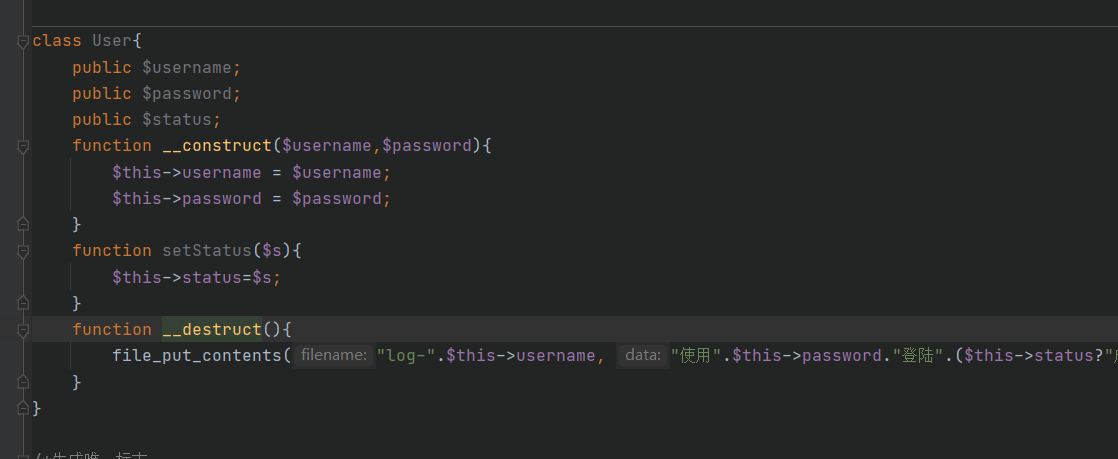Click the "setStatus" function name
The height and width of the screenshot is (459, 1118).
tap(207, 250)
